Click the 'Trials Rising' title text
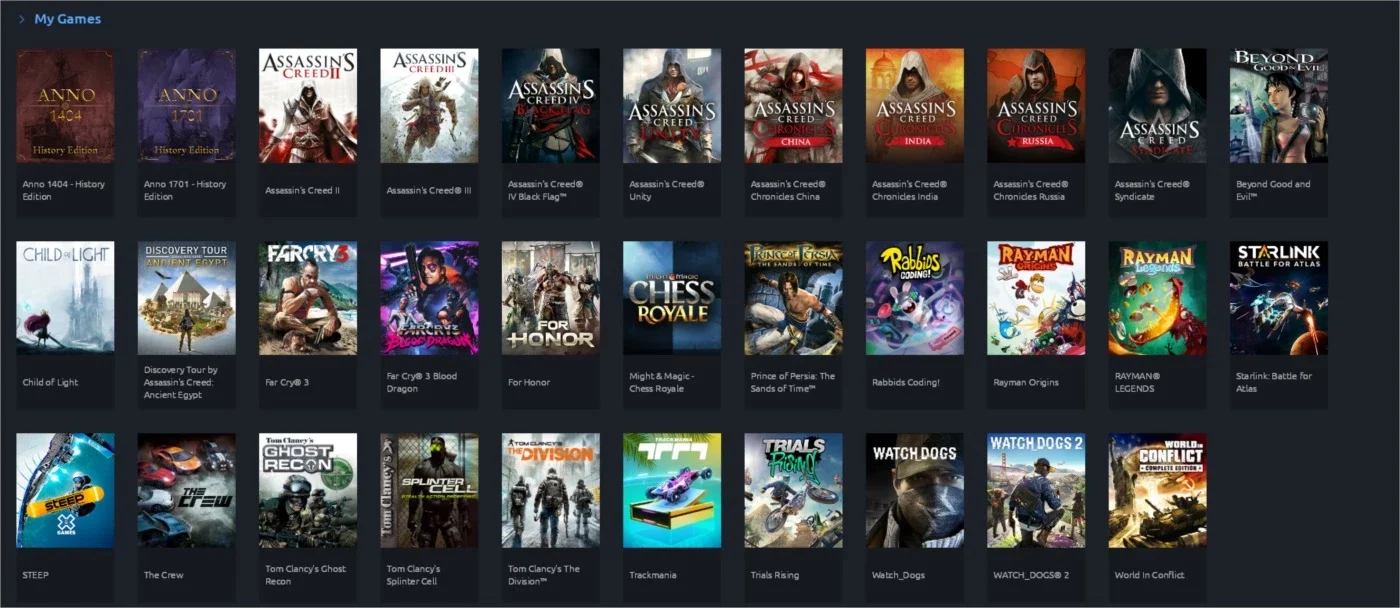 pos(775,575)
